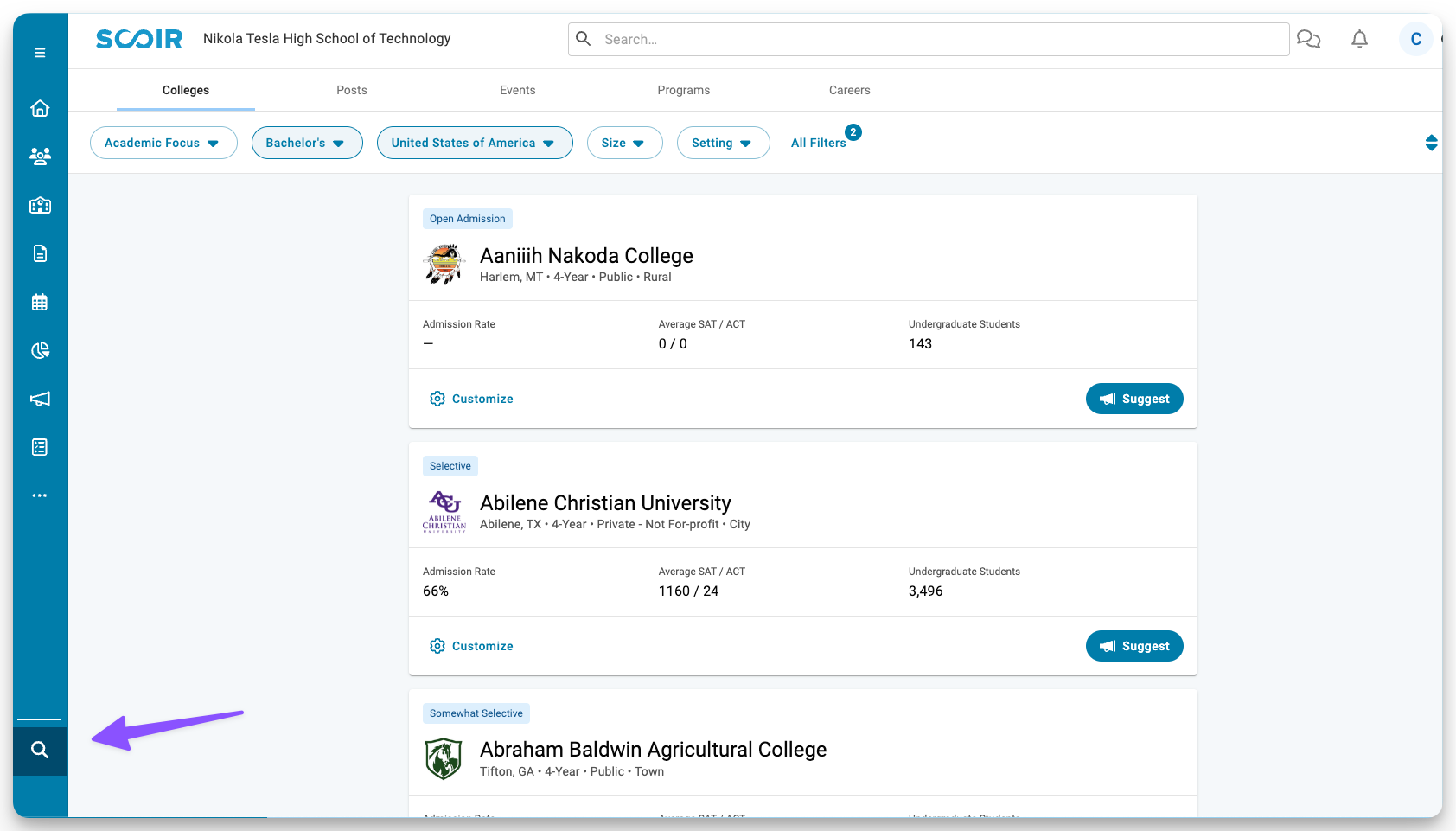1456x831 pixels.
Task: Switch to the Posts tab
Action: click(352, 90)
